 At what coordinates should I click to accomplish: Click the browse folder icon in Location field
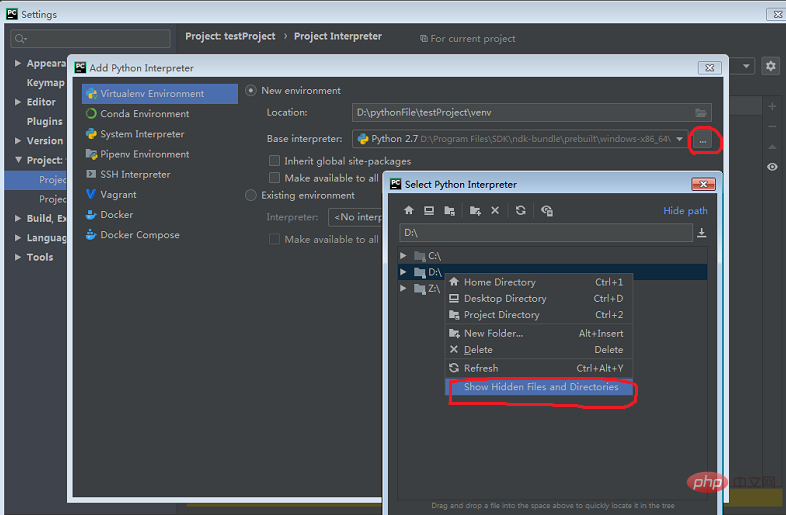pos(702,113)
